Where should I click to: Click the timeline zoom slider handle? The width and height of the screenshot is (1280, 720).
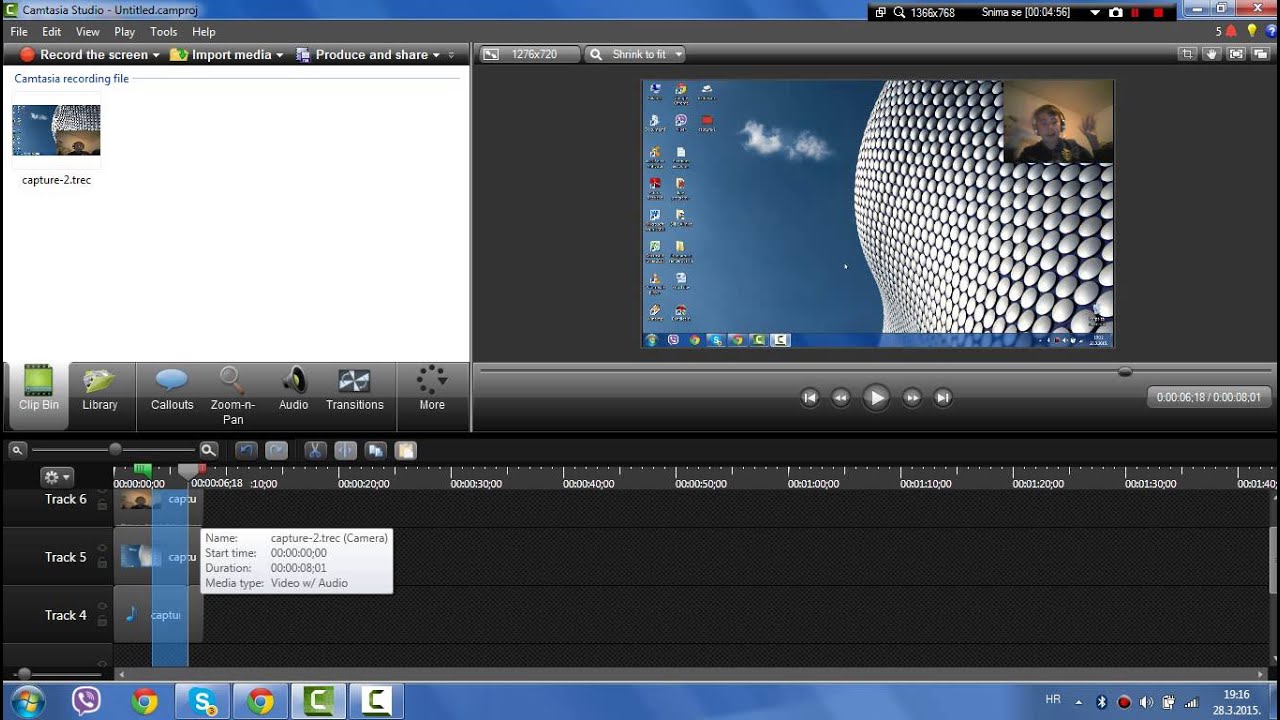click(115, 450)
